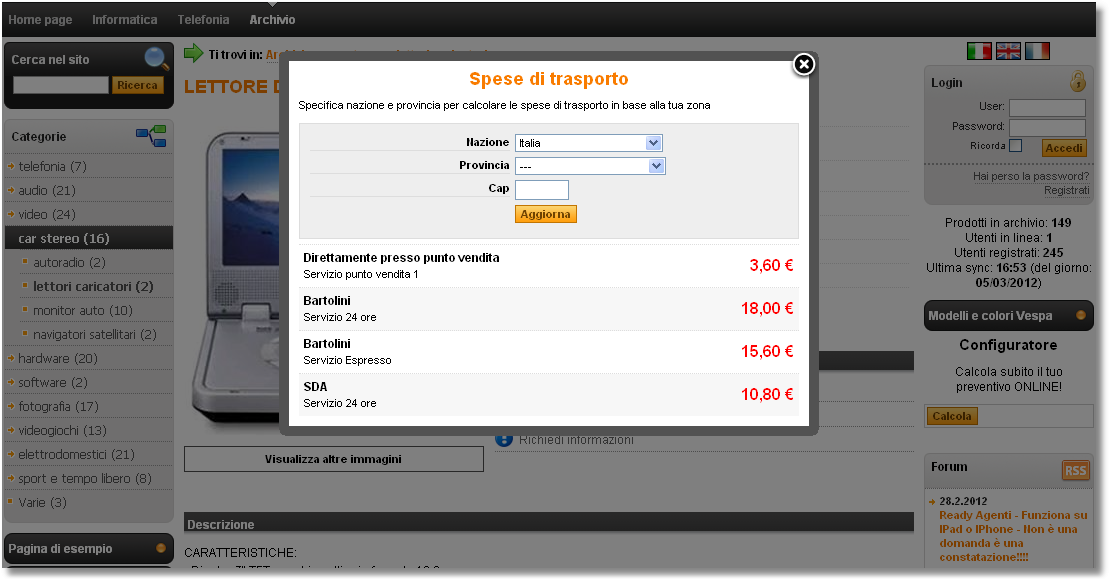Click the Aggiorna button

pos(545,214)
